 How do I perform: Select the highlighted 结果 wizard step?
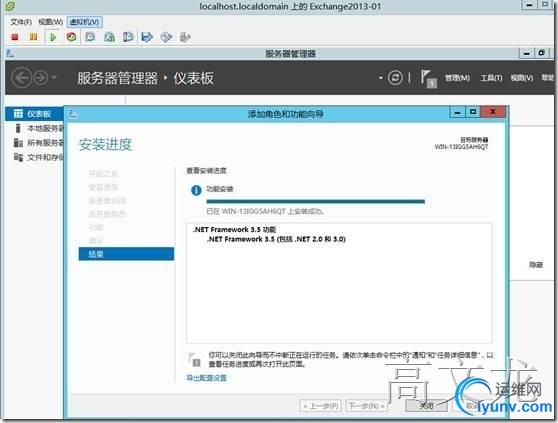coord(126,254)
